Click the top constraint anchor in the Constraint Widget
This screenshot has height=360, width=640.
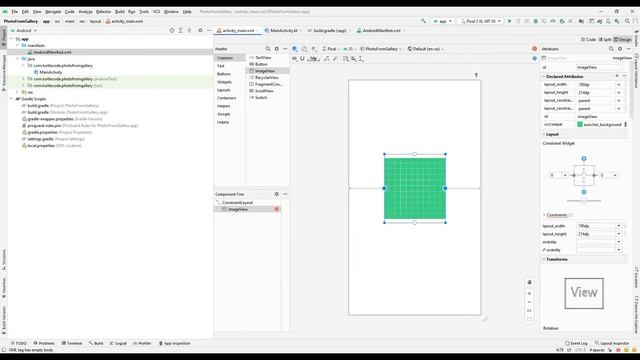(584, 158)
